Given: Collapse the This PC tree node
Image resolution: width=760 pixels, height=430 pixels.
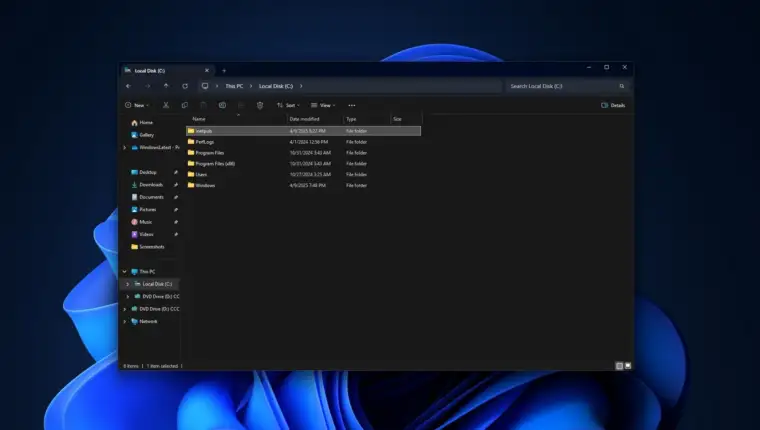Looking at the screenshot, I should click(125, 271).
